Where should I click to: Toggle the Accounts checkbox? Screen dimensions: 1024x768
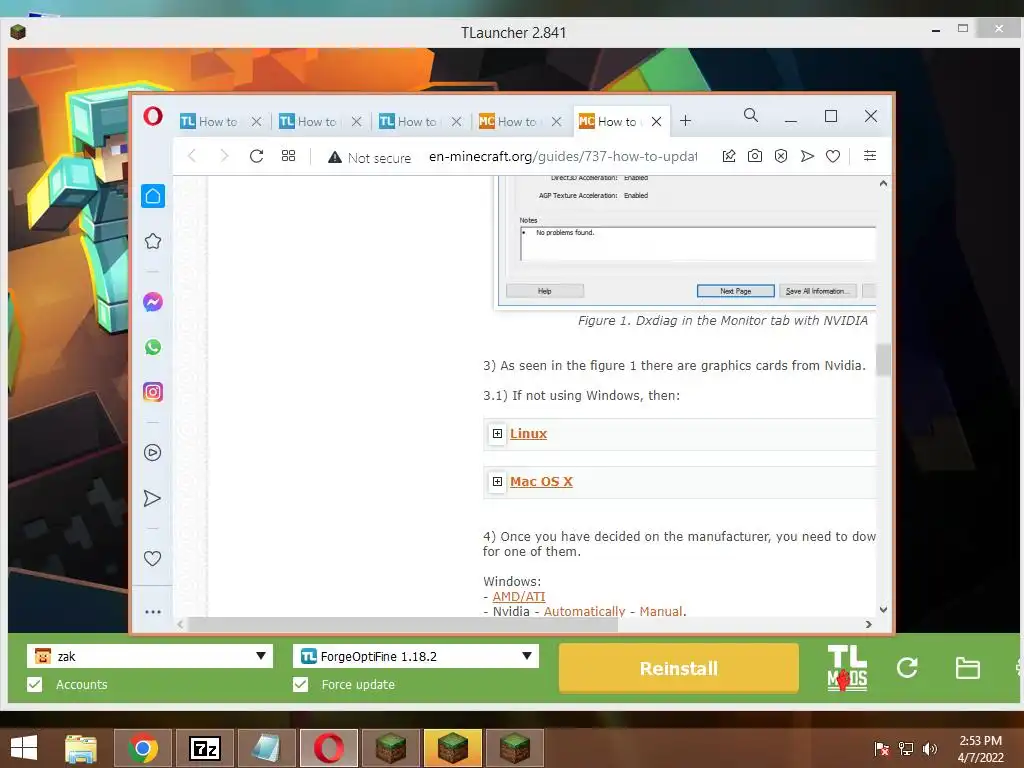click(35, 684)
